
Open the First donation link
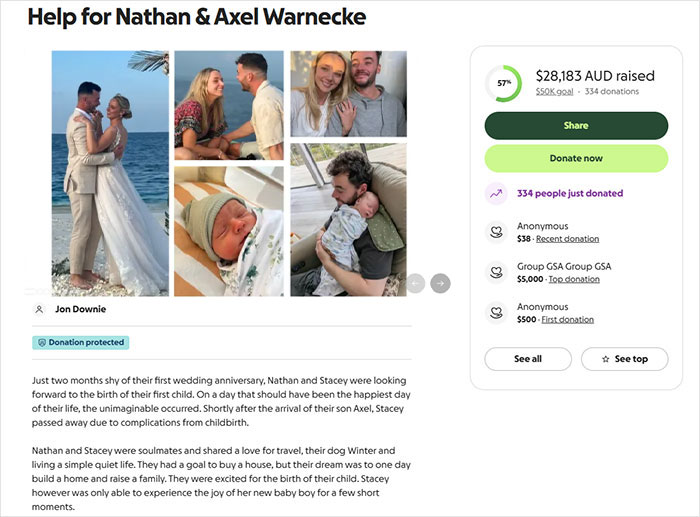tap(567, 320)
